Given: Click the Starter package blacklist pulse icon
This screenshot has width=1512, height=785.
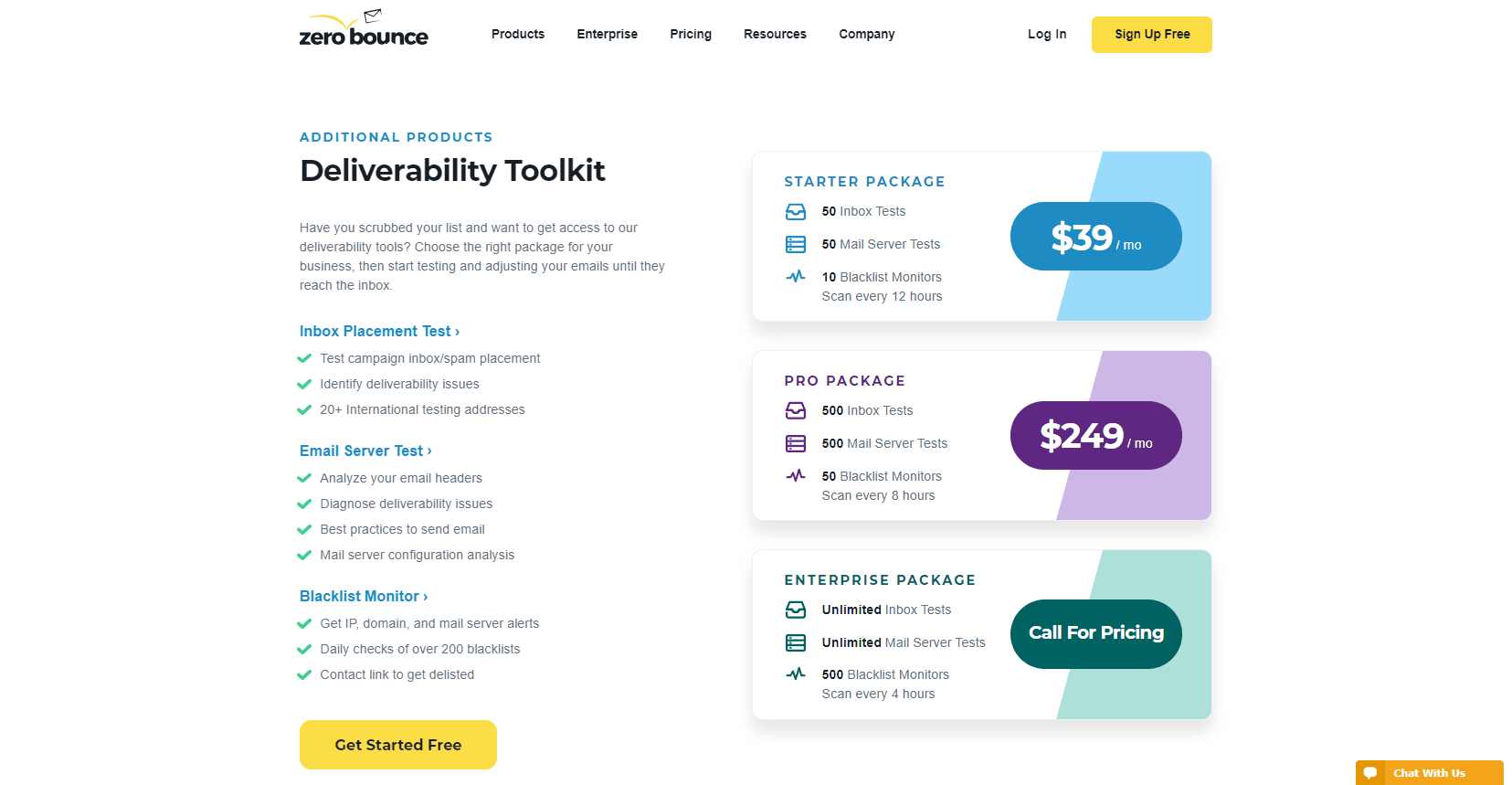Looking at the screenshot, I should (x=796, y=276).
